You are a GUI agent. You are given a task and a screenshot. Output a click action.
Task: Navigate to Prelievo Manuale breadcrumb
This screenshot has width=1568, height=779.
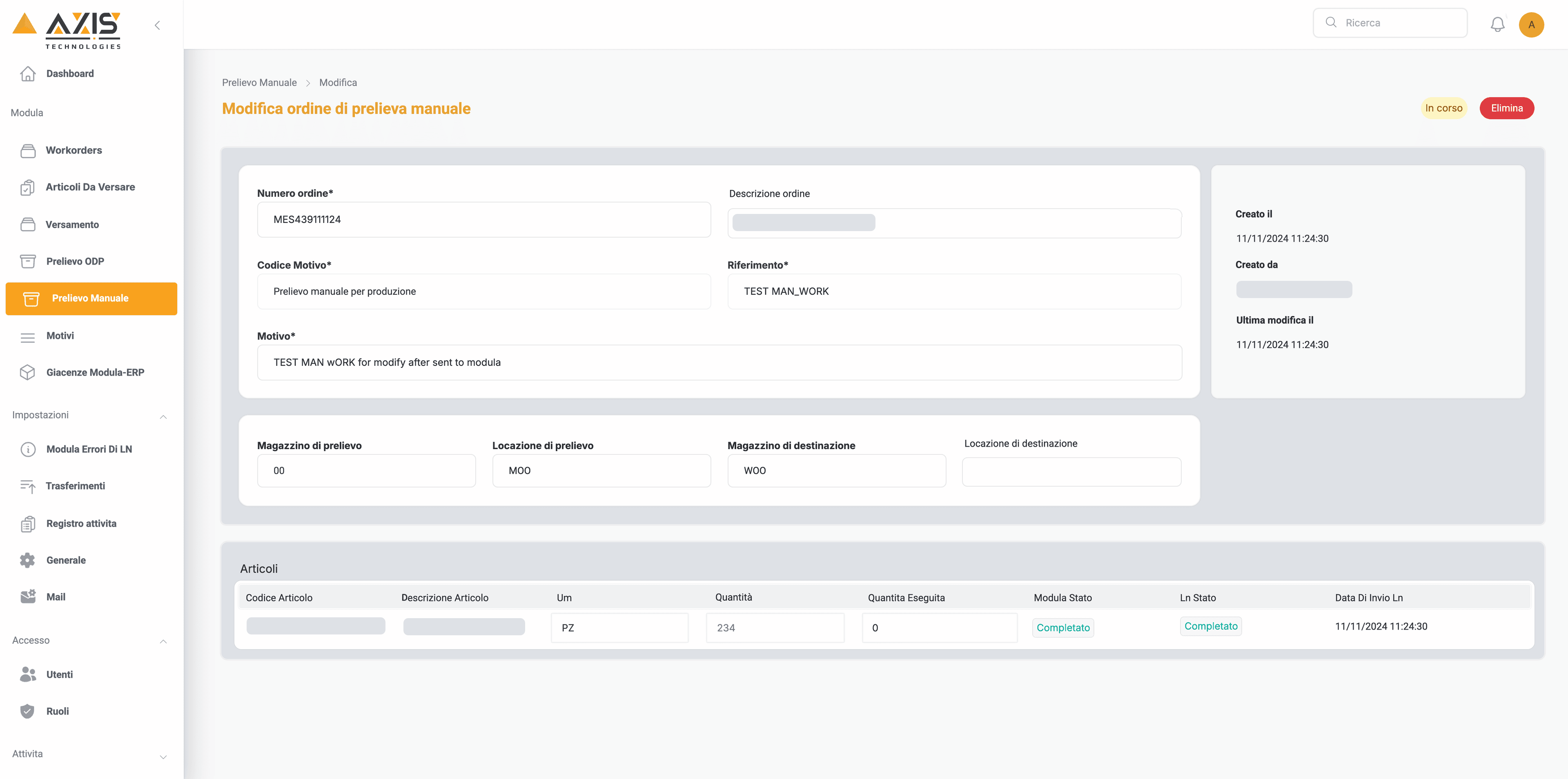coord(259,83)
